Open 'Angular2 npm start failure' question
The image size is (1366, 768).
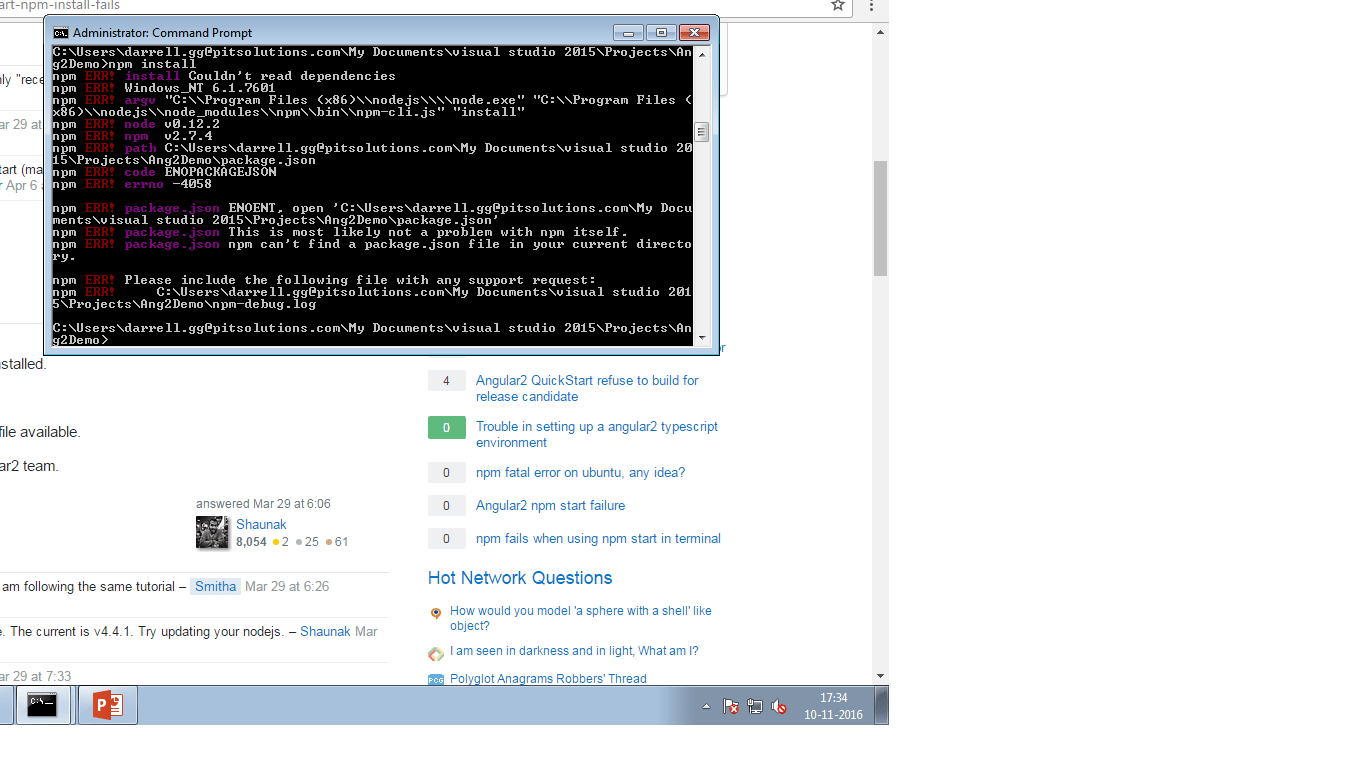pyautogui.click(x=551, y=505)
